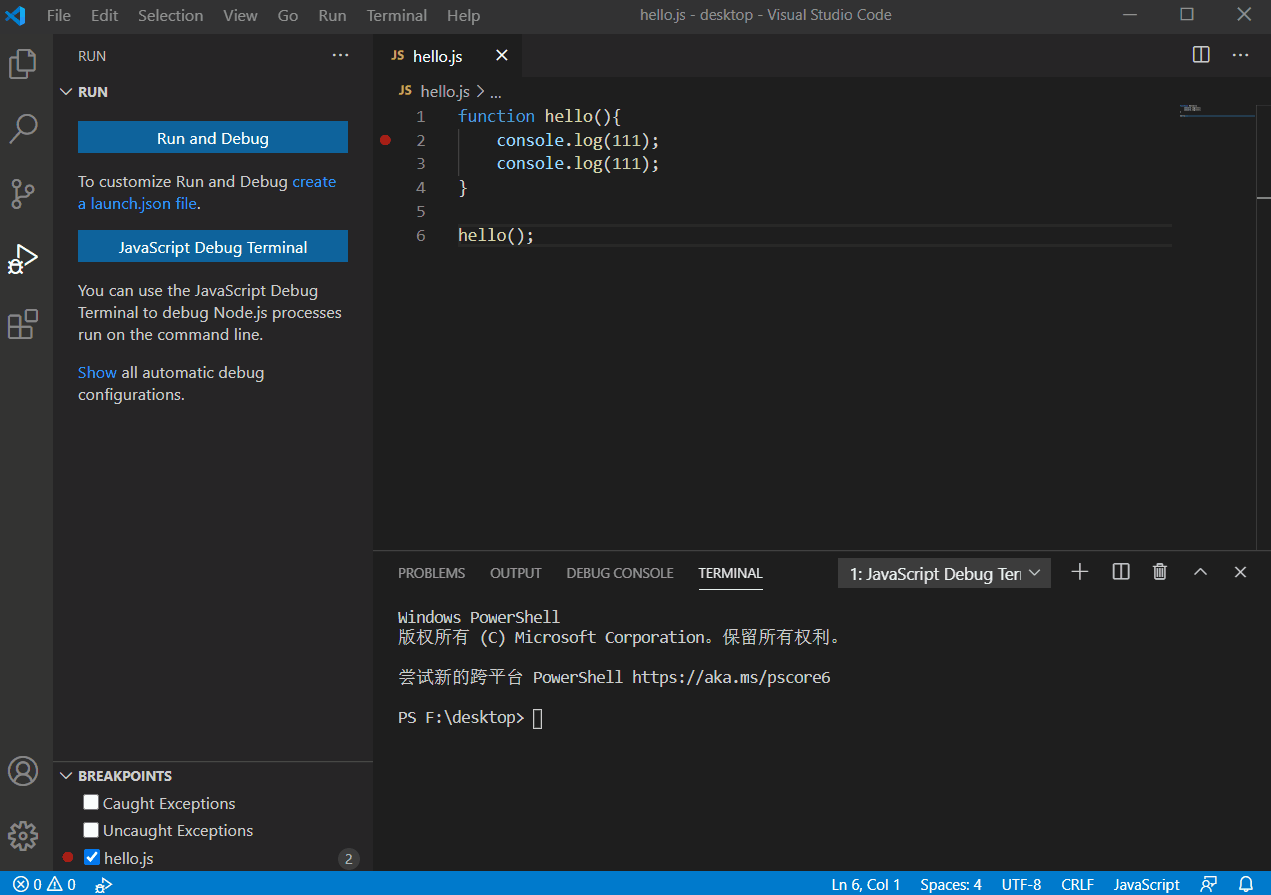Open the JavaScript Debug Terminal dropdown
Screen dimensions: 1271x895
point(1034,572)
